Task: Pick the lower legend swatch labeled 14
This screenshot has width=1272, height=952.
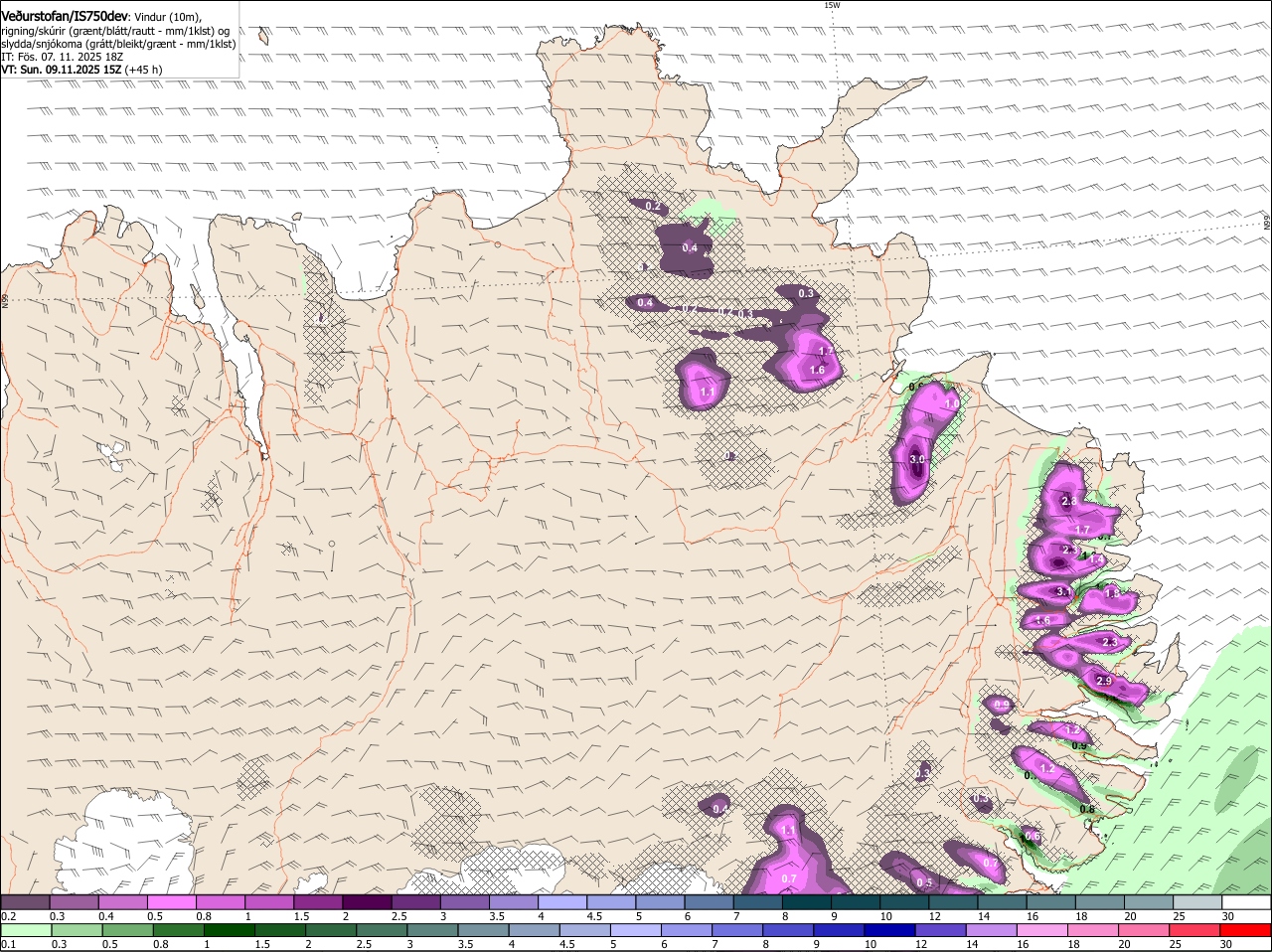Action: 992,931
